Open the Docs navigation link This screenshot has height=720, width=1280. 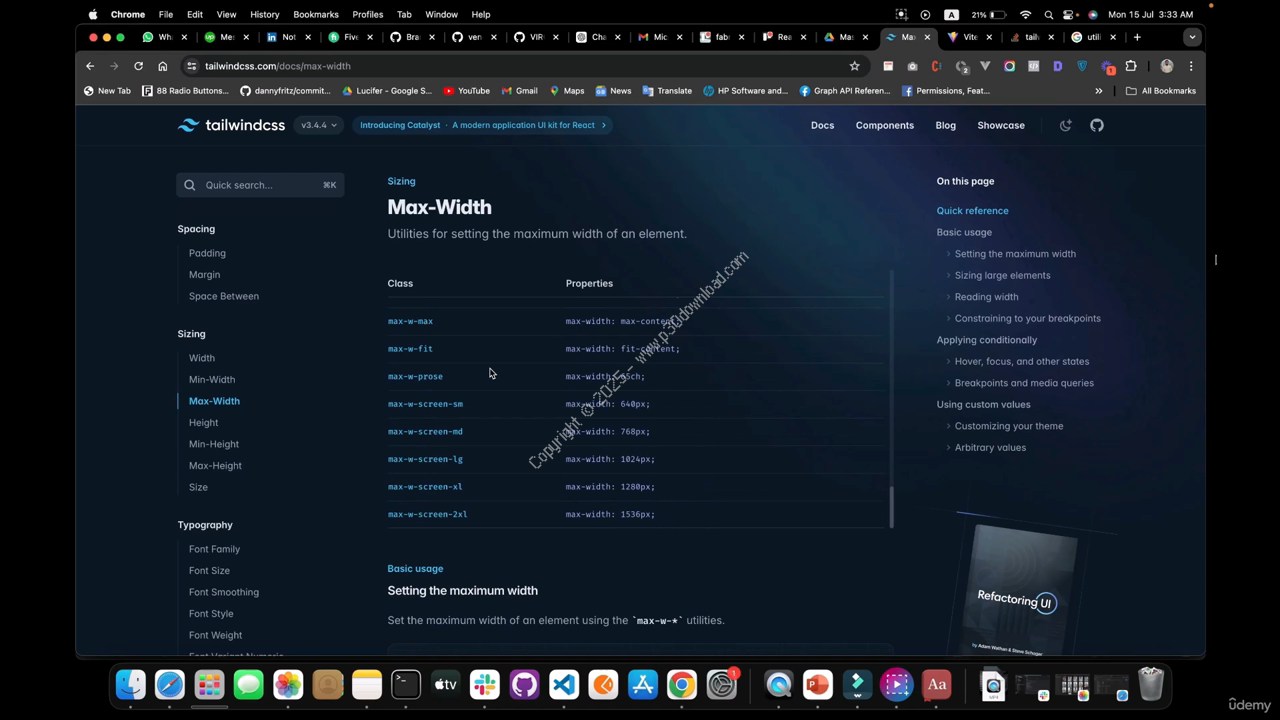822,125
